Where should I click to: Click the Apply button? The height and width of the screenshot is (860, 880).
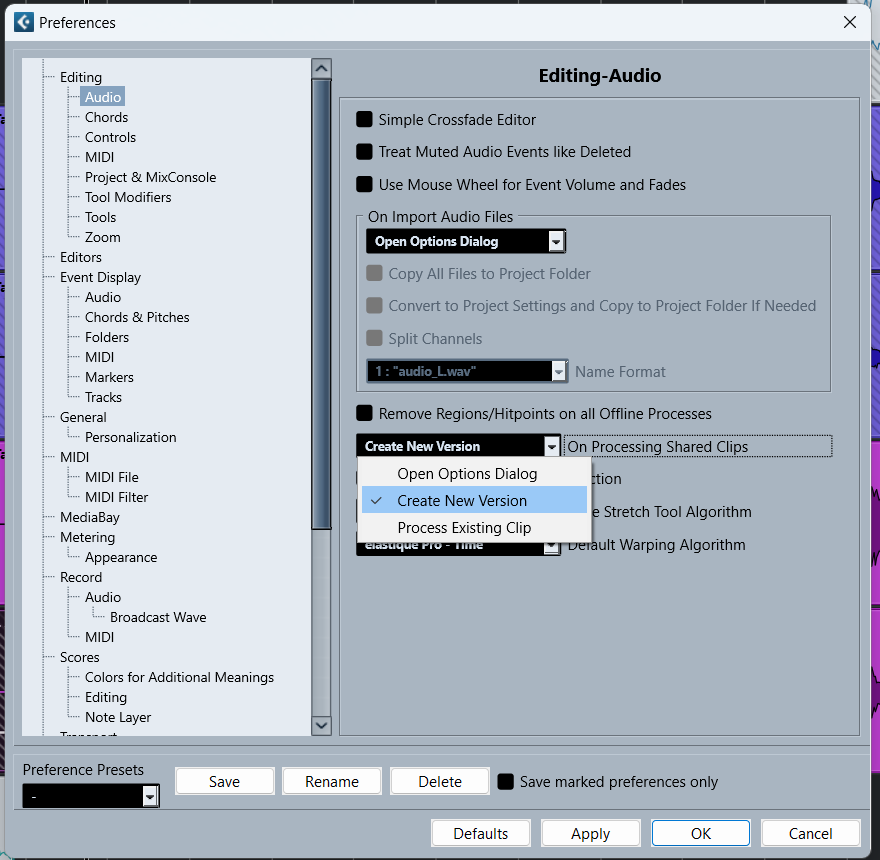click(590, 834)
